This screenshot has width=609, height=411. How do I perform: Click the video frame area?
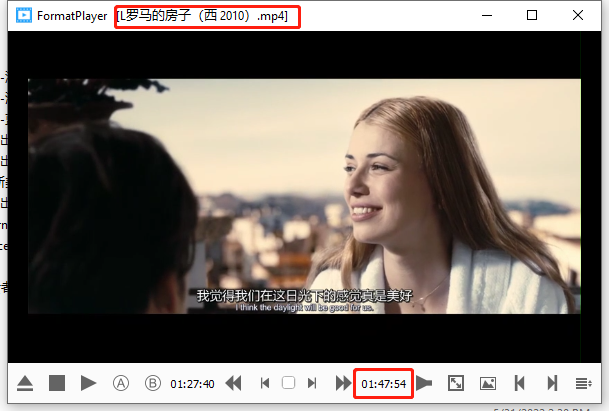[x=304, y=196]
